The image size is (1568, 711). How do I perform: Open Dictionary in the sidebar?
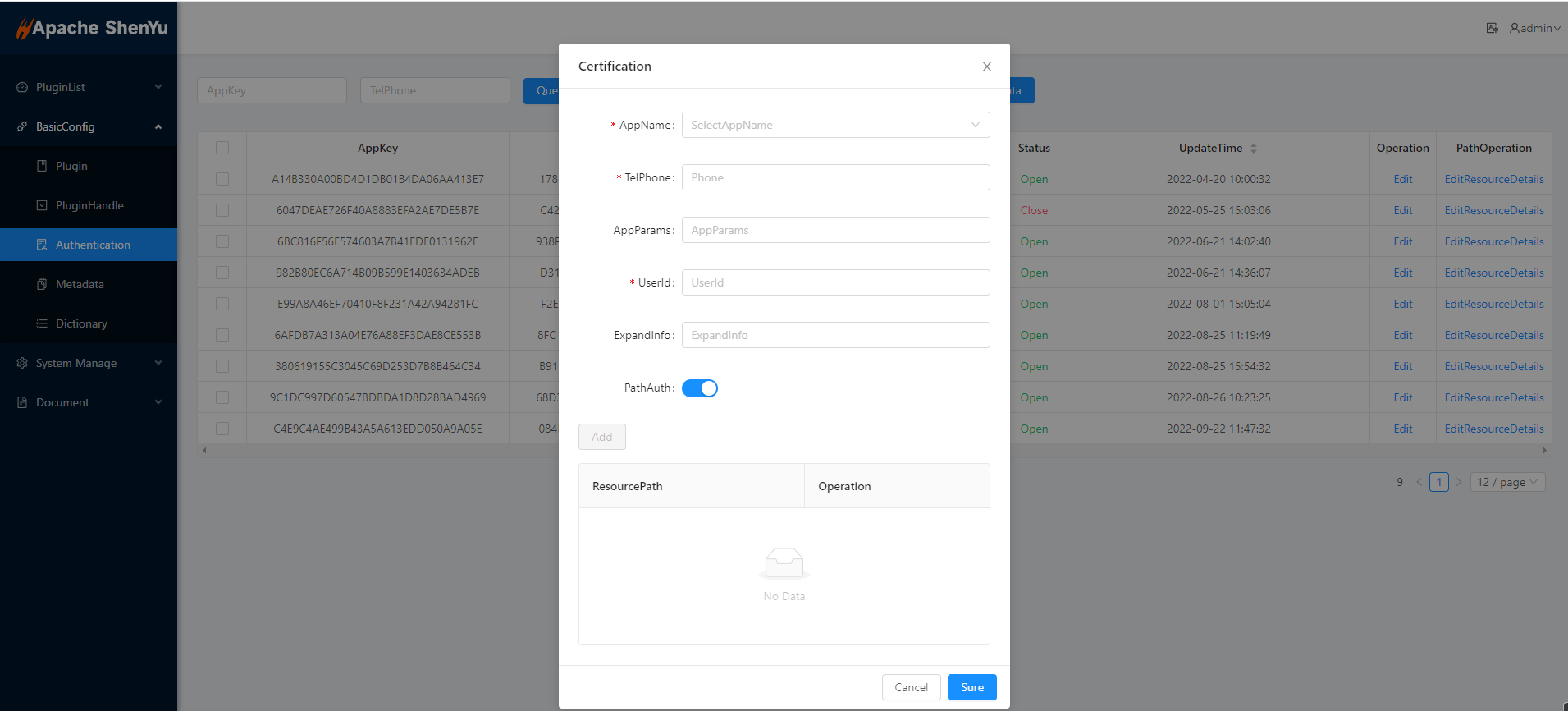[89, 323]
